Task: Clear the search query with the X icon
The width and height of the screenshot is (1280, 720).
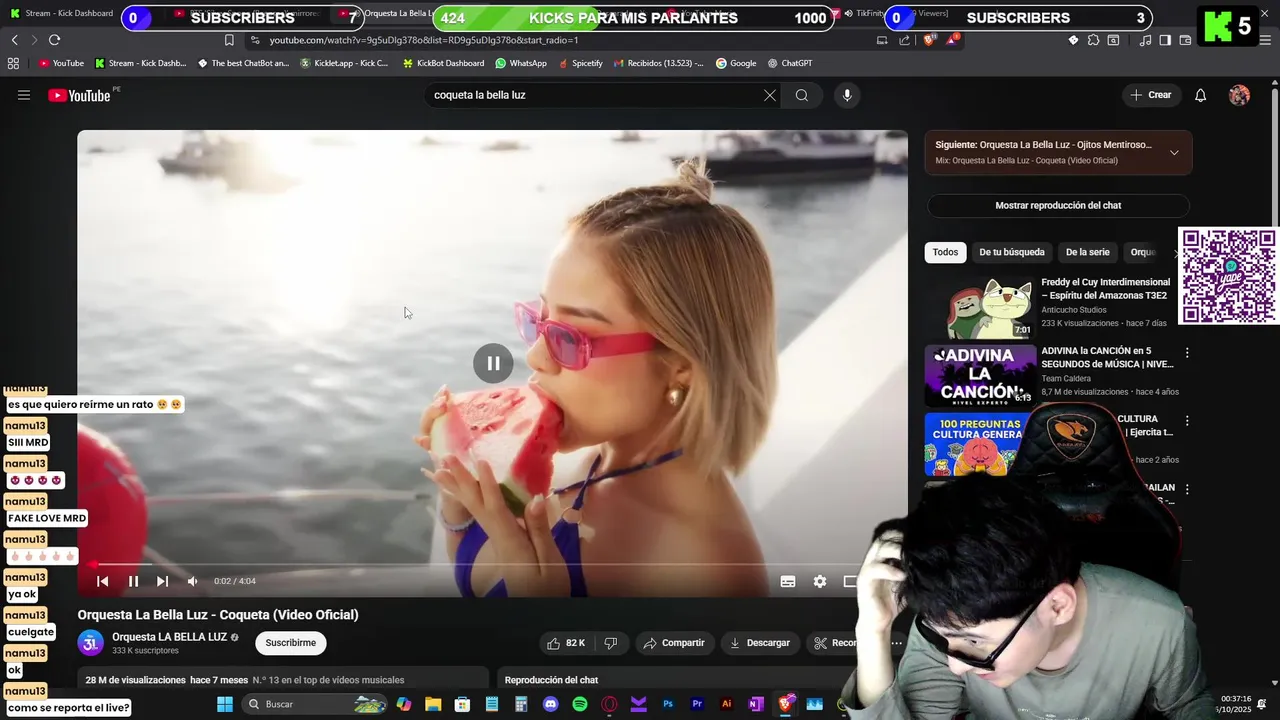Action: [x=770, y=95]
